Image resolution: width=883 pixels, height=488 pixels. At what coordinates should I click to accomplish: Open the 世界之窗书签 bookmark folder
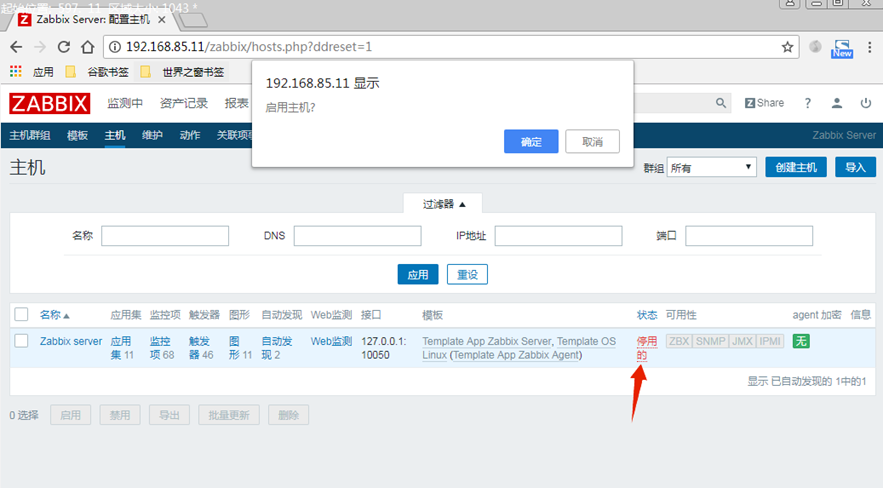(182, 71)
